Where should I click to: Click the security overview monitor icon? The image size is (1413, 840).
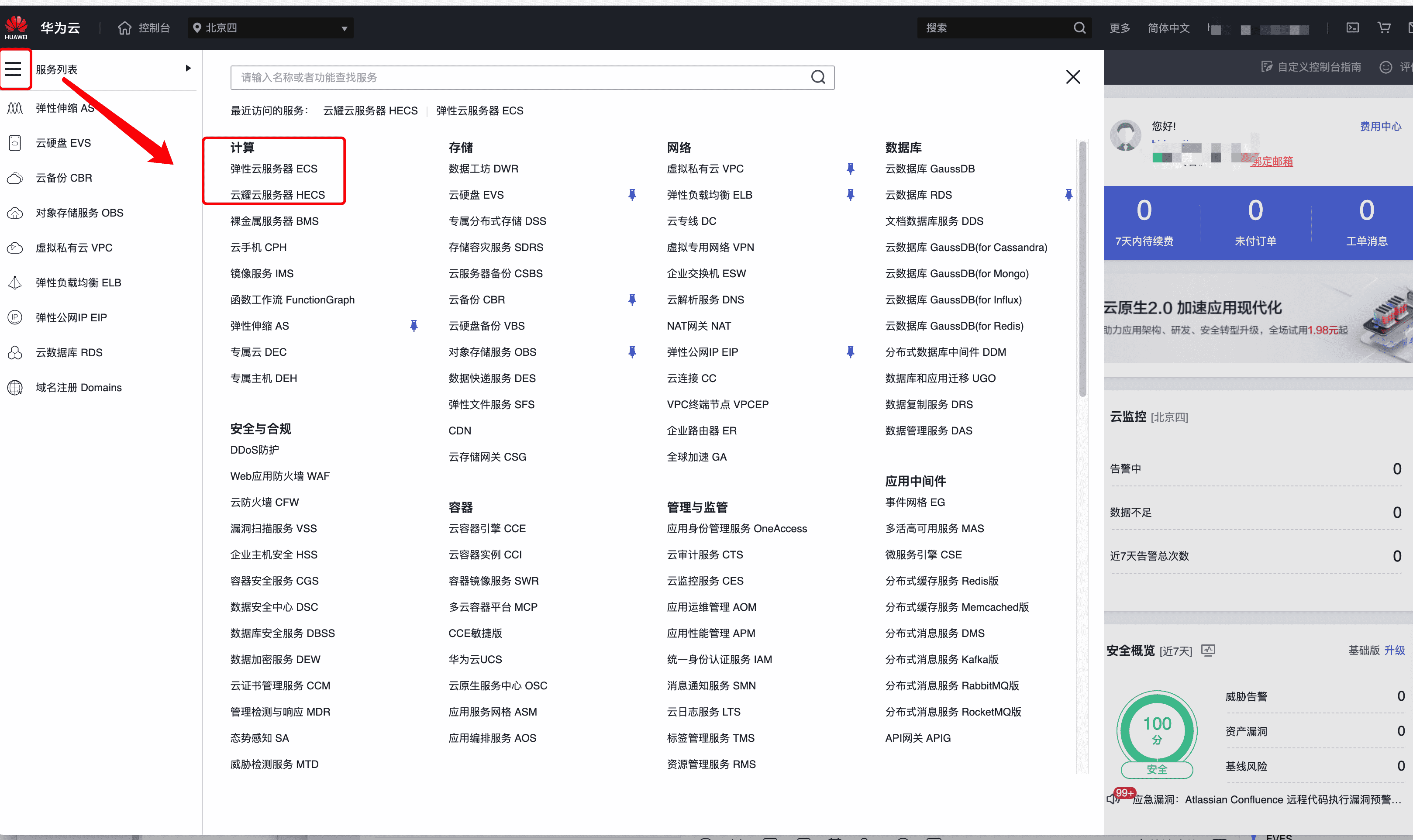[x=1208, y=651]
